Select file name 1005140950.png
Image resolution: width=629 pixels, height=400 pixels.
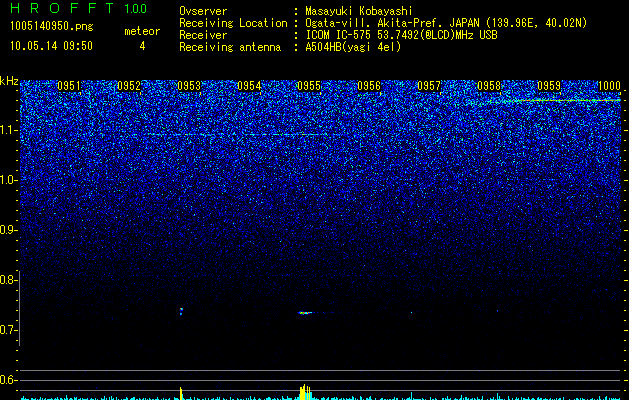click(x=52, y=26)
